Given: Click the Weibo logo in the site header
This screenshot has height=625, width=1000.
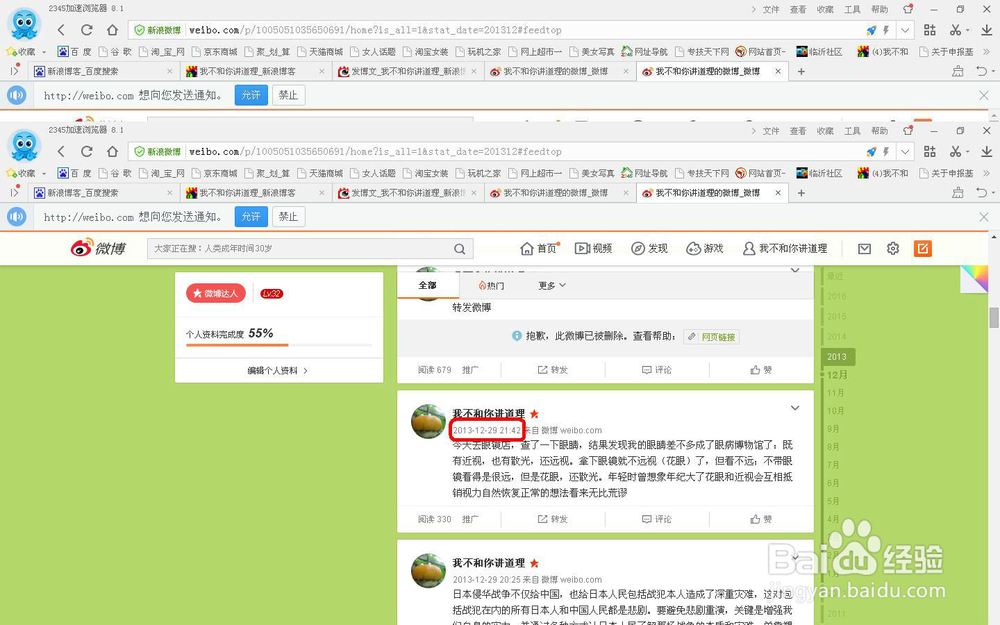Looking at the screenshot, I should click(99, 248).
